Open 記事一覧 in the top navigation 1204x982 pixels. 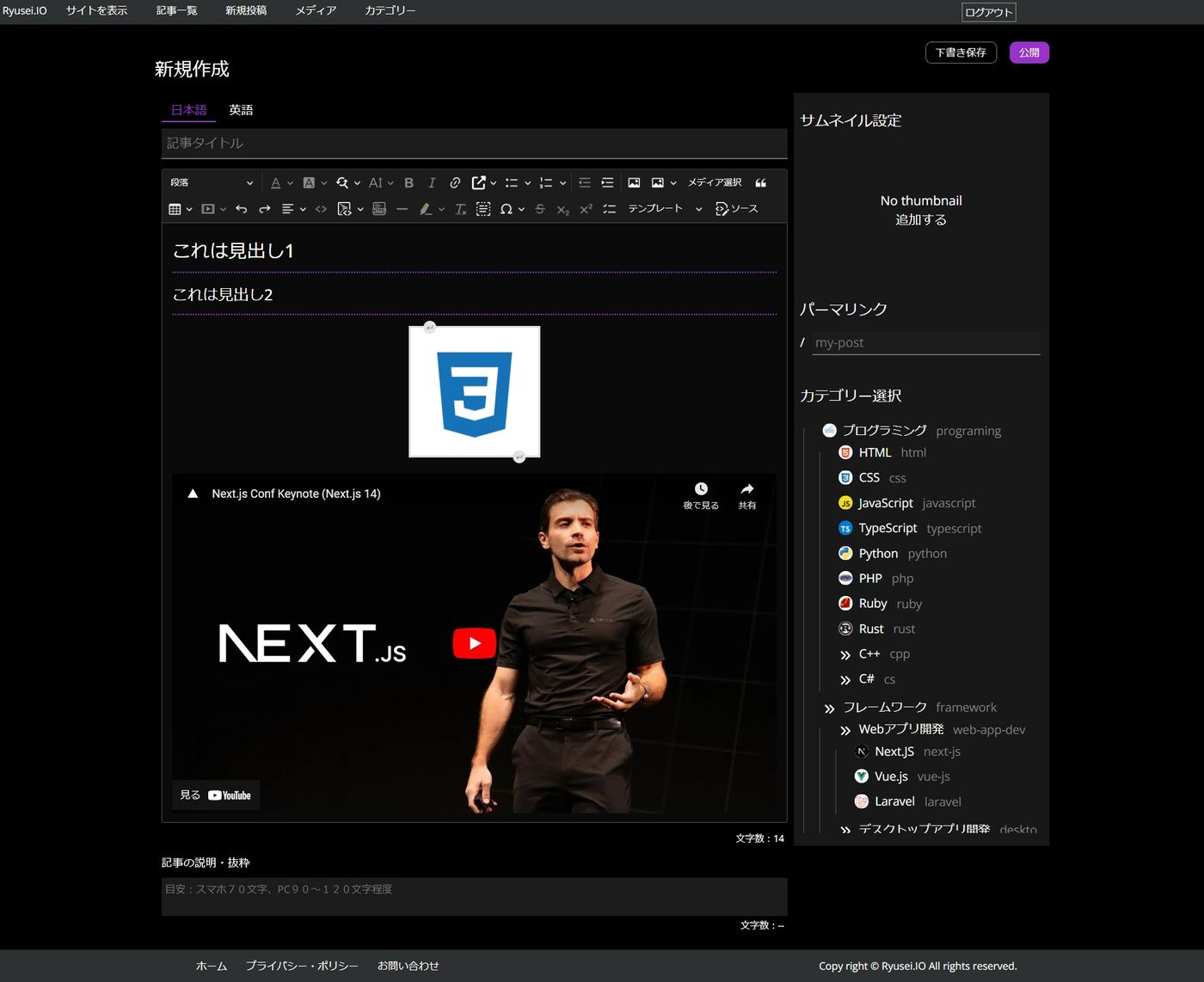pyautogui.click(x=176, y=10)
